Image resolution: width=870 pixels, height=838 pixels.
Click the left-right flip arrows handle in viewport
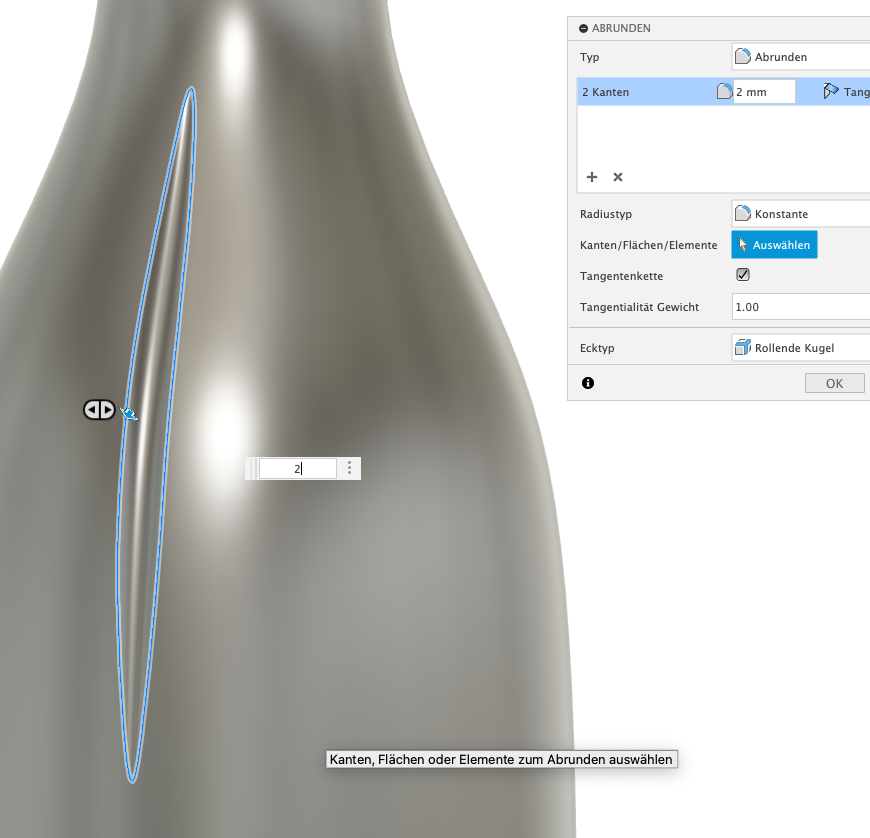pos(99,409)
